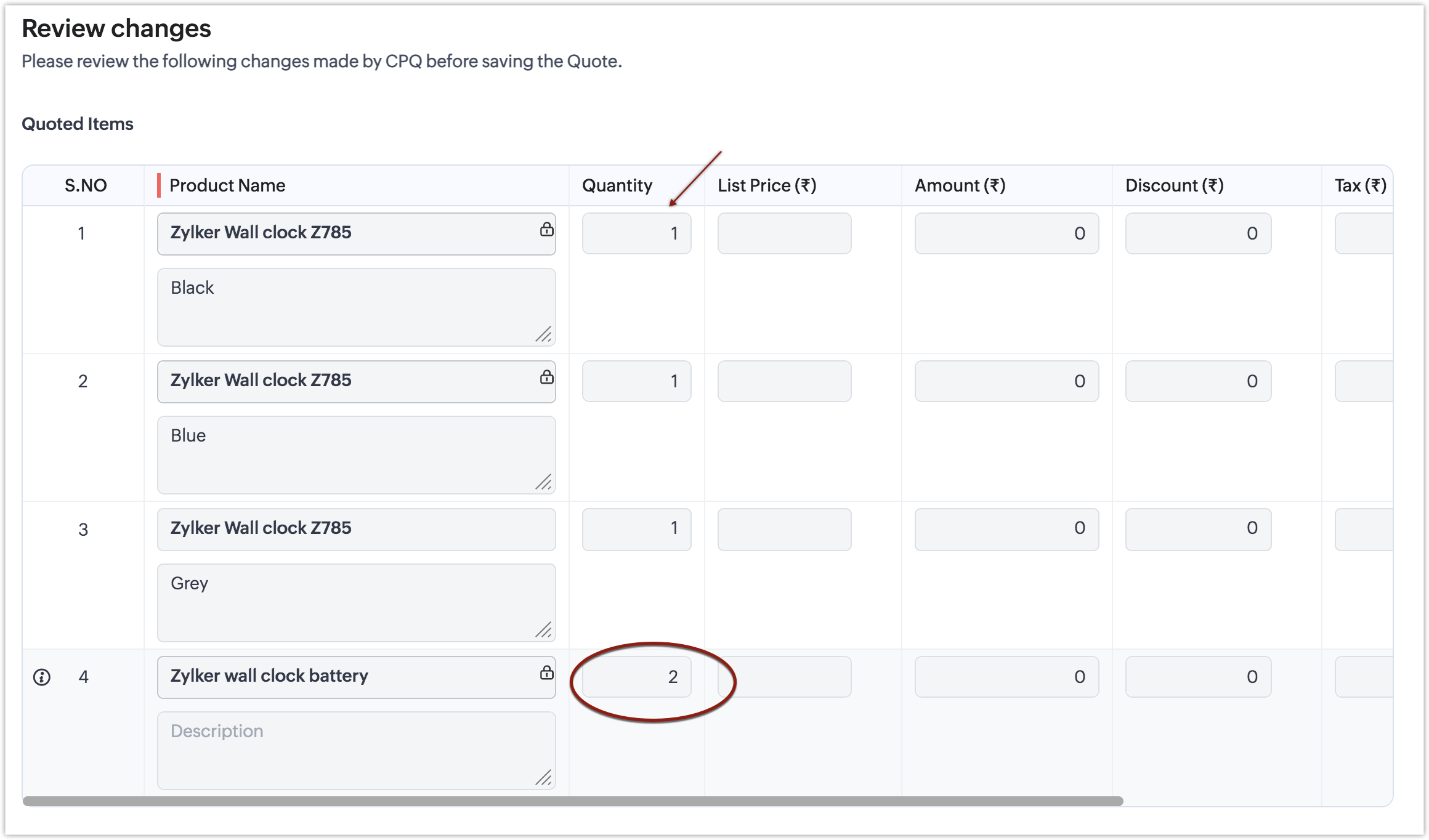1429x840 pixels.
Task: Click resize handle of the empty Description box
Action: coord(544,778)
